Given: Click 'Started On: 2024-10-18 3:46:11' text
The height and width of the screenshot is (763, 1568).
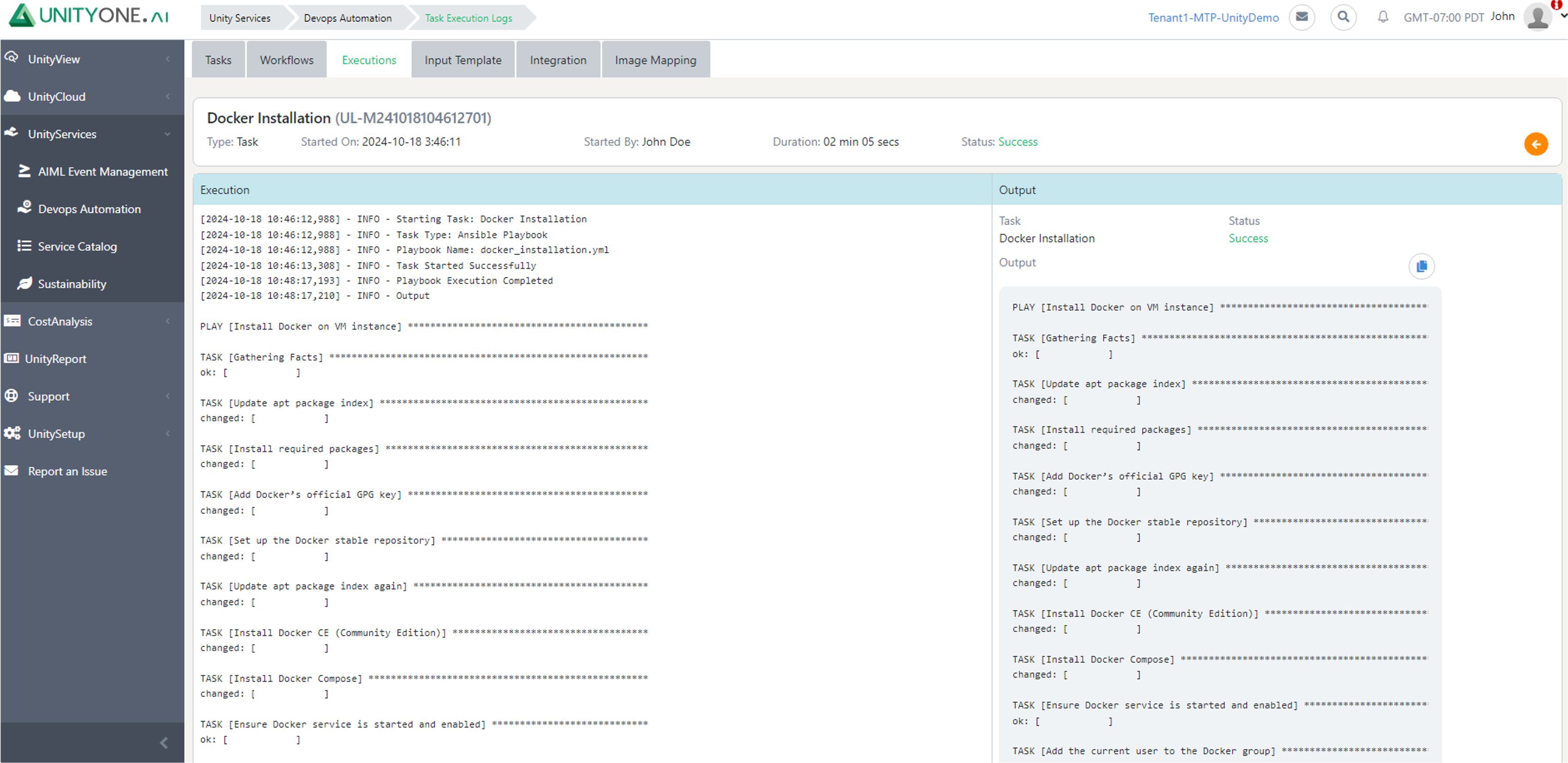Looking at the screenshot, I should click(381, 142).
